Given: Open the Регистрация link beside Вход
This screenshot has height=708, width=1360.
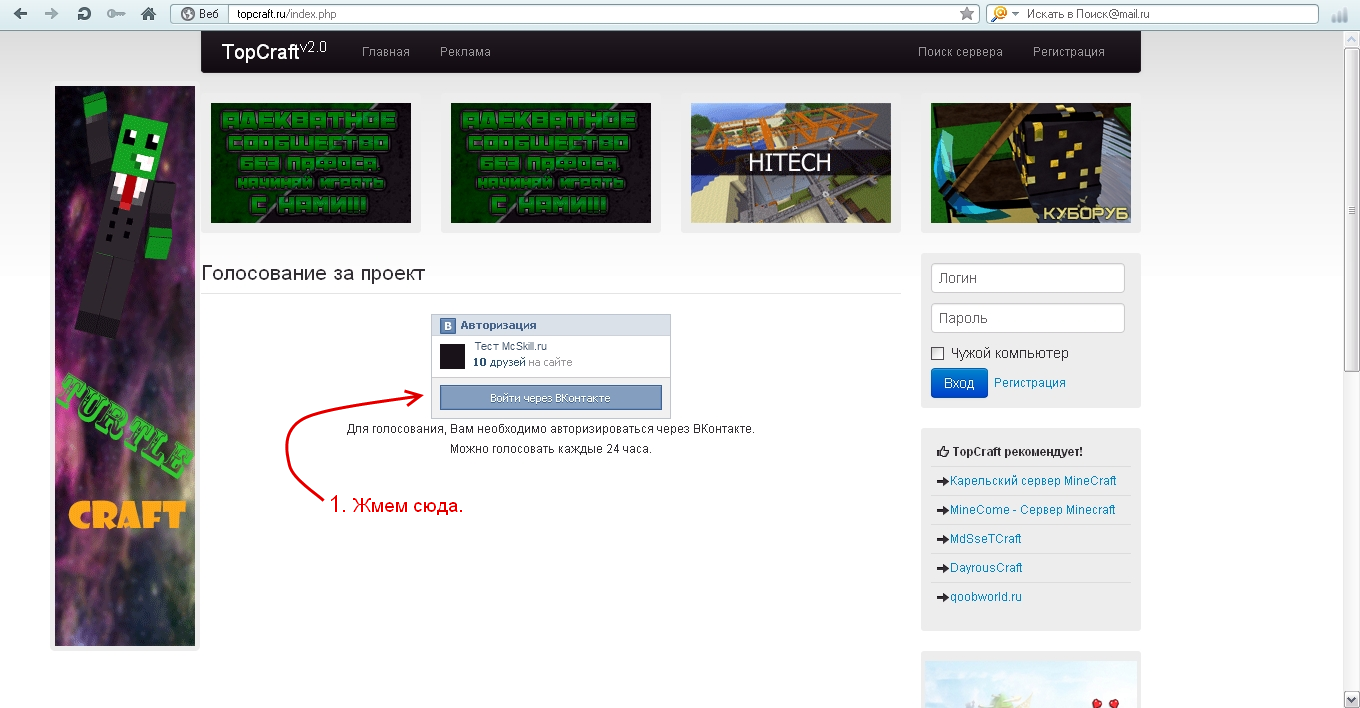Looking at the screenshot, I should coord(1030,383).
